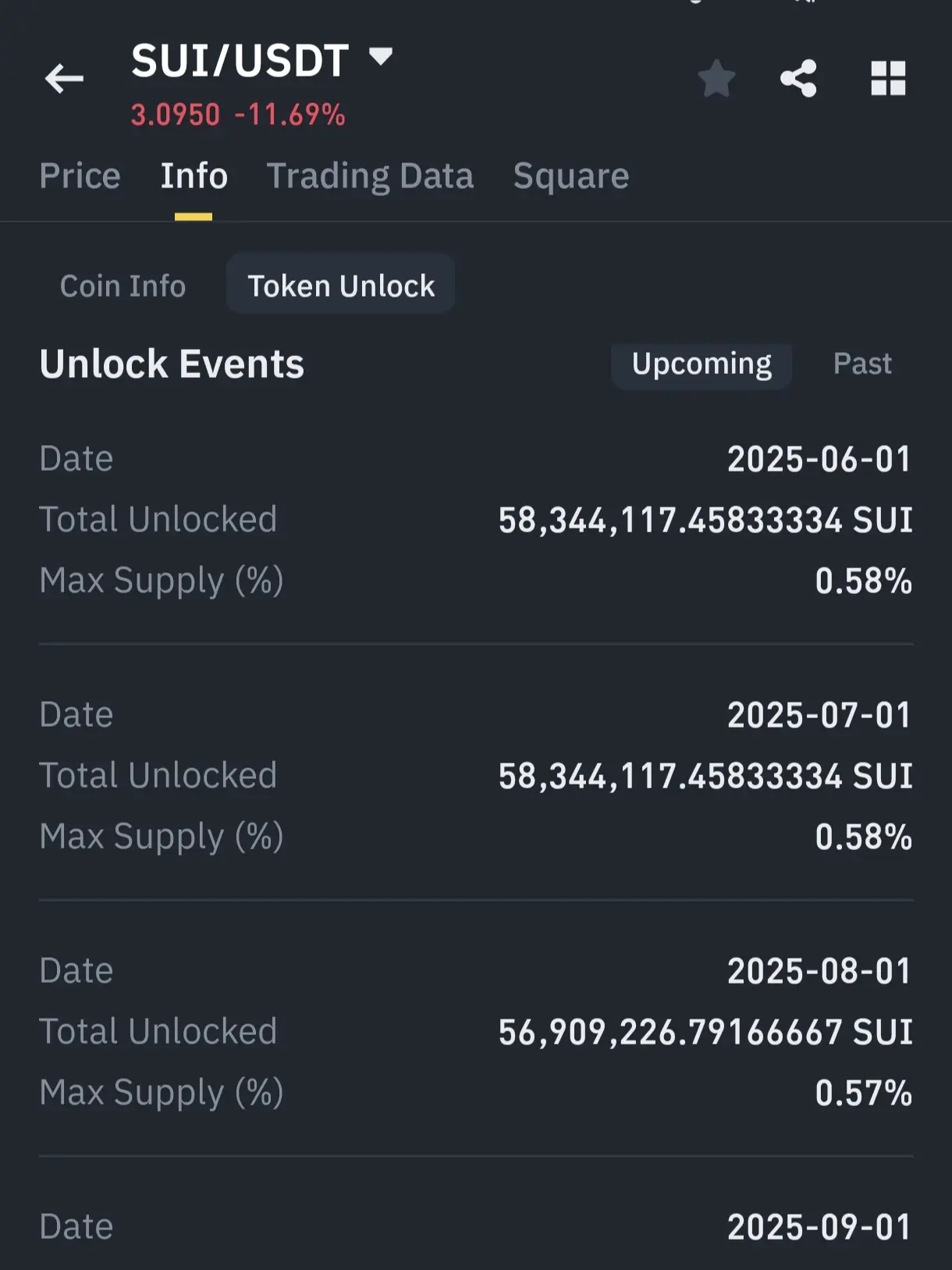Tap the 56,909,226.79166667 SUI amount
Viewport: 952px width, 1270px height.
coord(705,1032)
